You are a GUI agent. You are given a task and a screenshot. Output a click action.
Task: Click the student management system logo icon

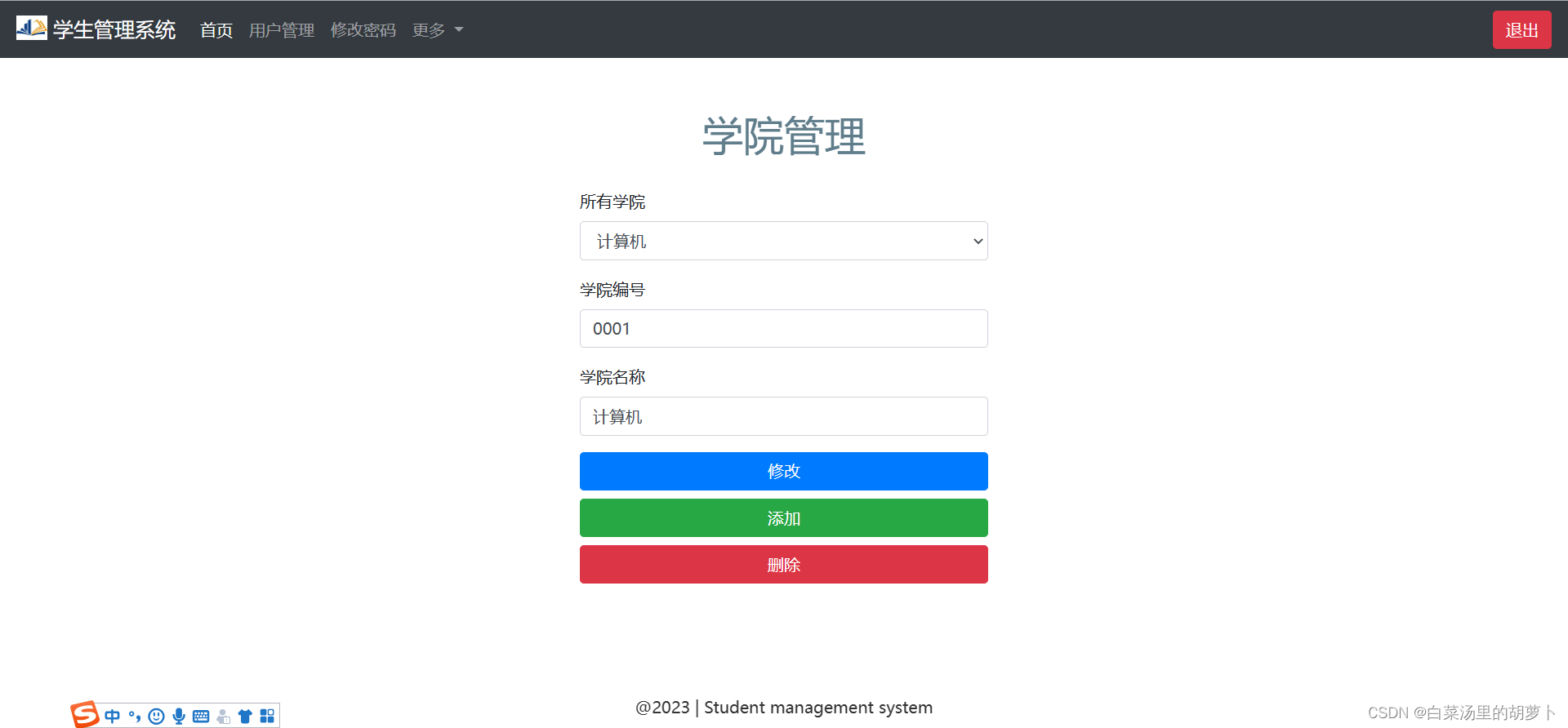click(32, 28)
